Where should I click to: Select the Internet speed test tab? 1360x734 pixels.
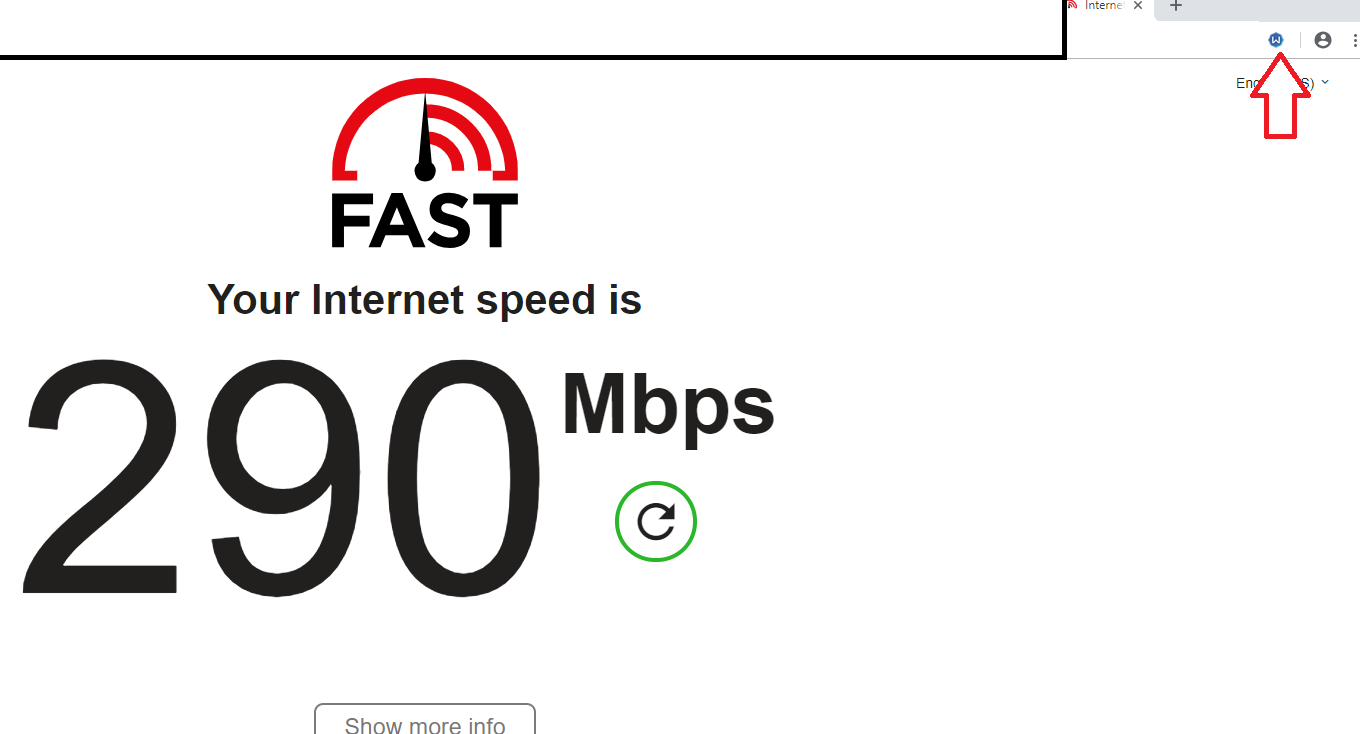(x=1105, y=7)
